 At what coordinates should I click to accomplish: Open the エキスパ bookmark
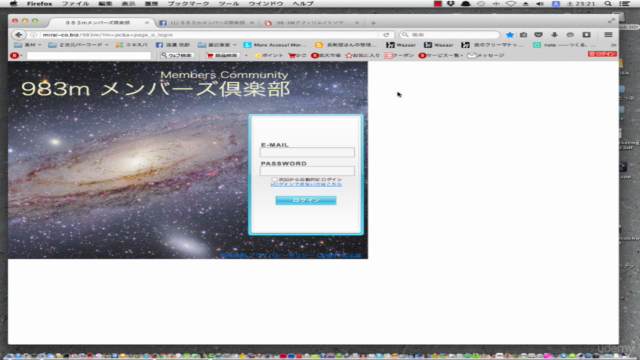[x=131, y=45]
